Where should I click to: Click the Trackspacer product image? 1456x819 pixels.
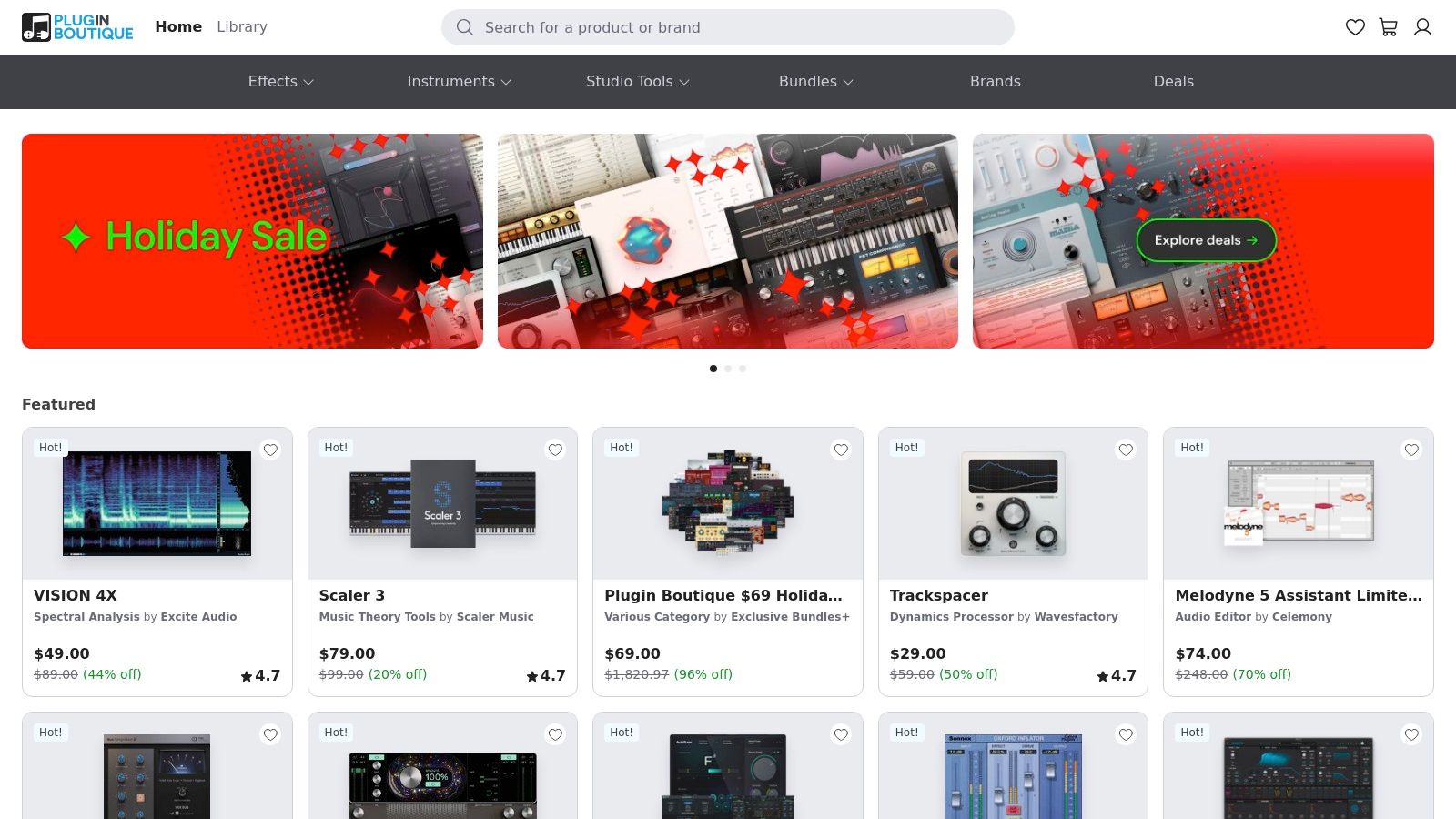1012,503
